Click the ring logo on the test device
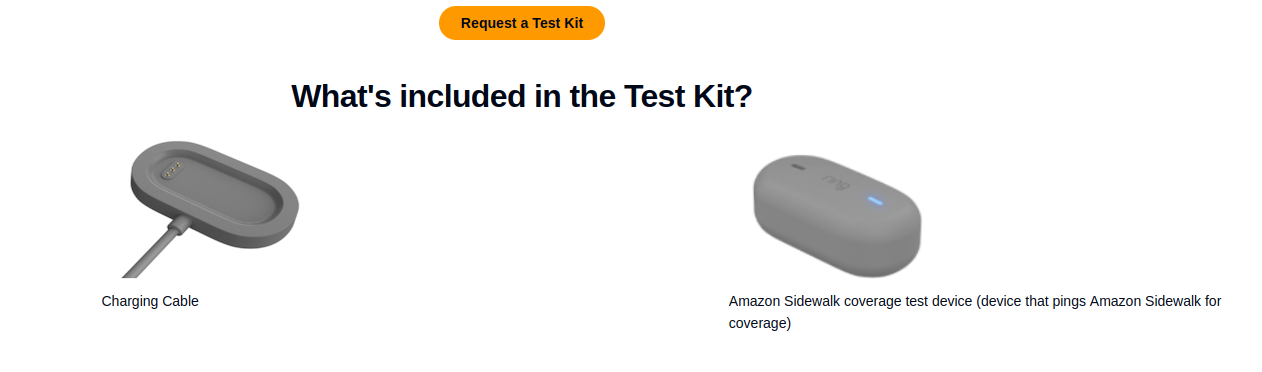The image size is (1262, 372). coord(834,182)
